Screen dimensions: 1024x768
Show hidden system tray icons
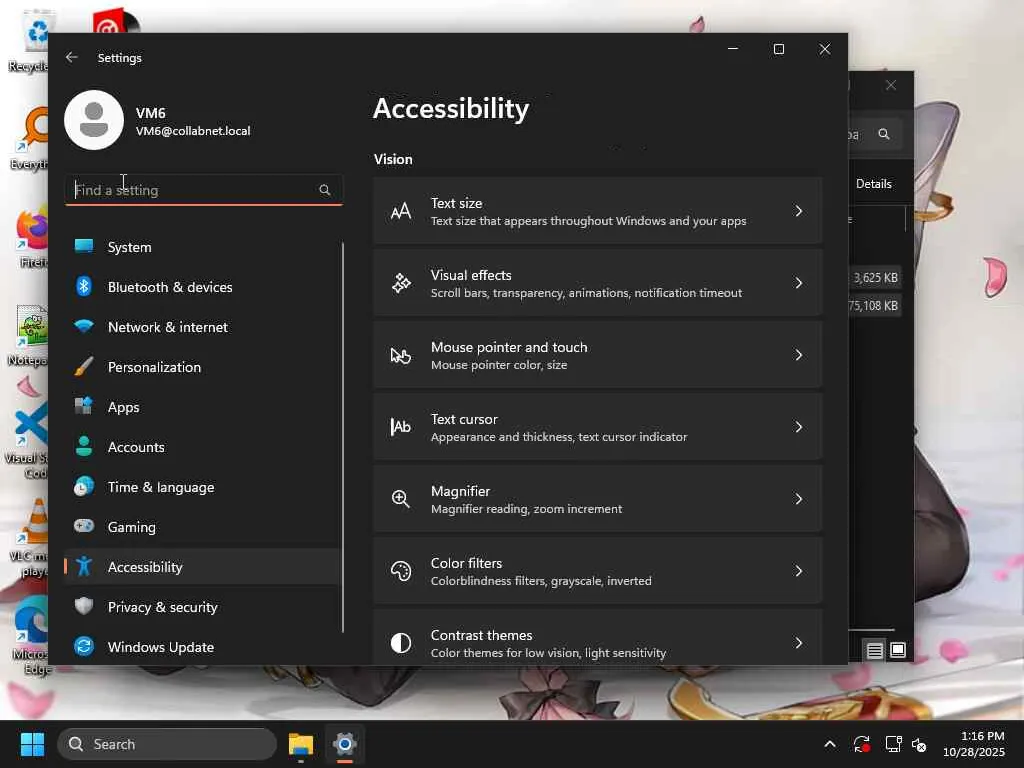point(829,744)
